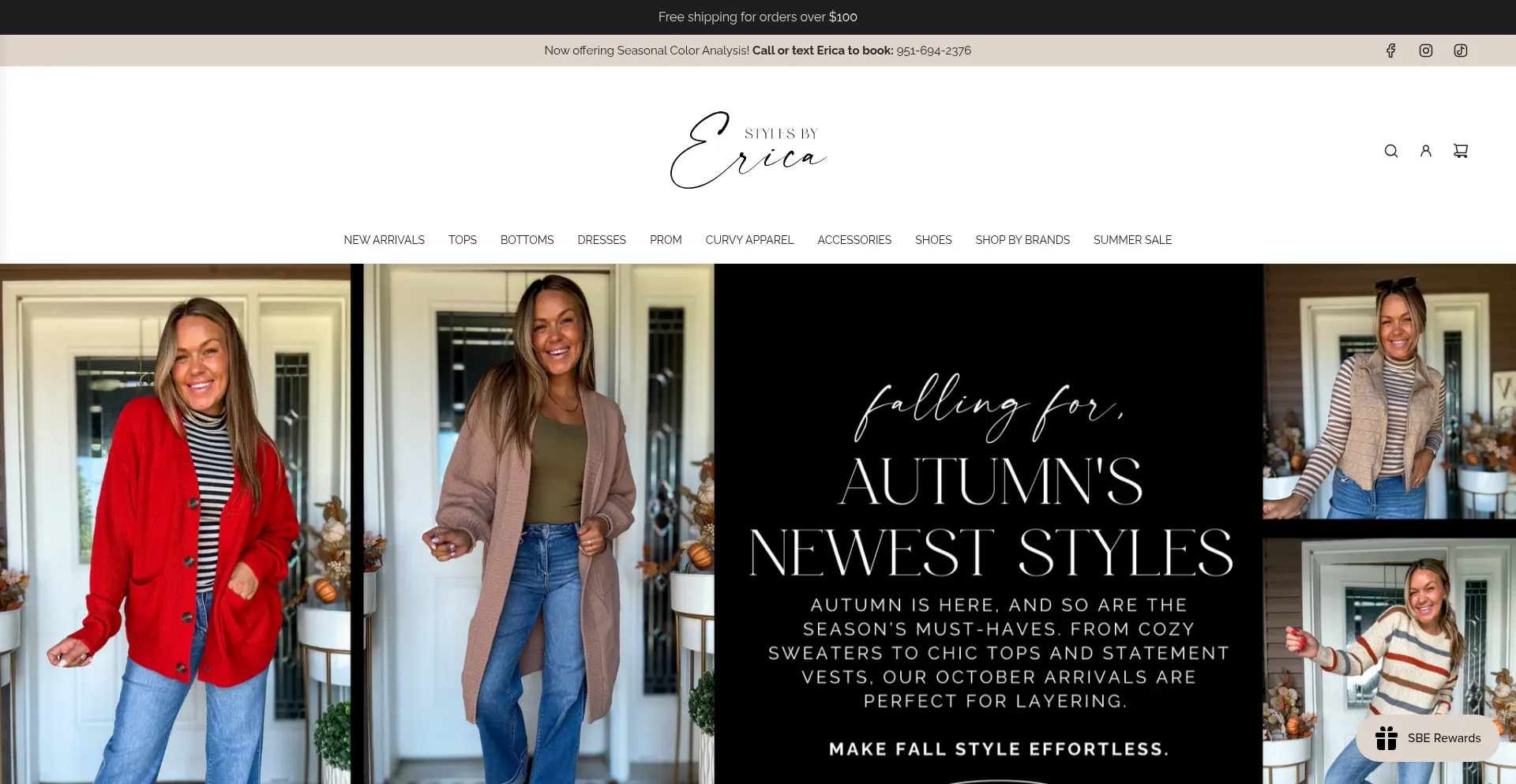Image resolution: width=1516 pixels, height=784 pixels.
Task: Expand the Shop By Brands menu
Action: pyautogui.click(x=1023, y=240)
